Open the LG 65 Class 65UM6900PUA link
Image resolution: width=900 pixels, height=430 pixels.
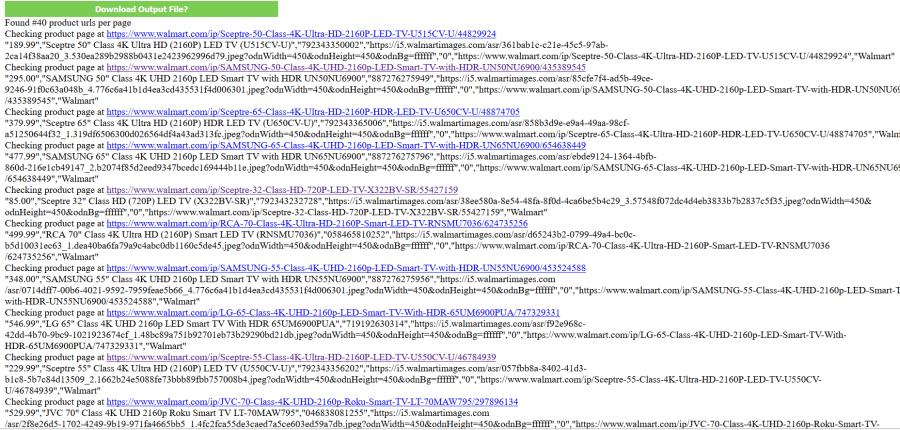[x=333, y=313]
